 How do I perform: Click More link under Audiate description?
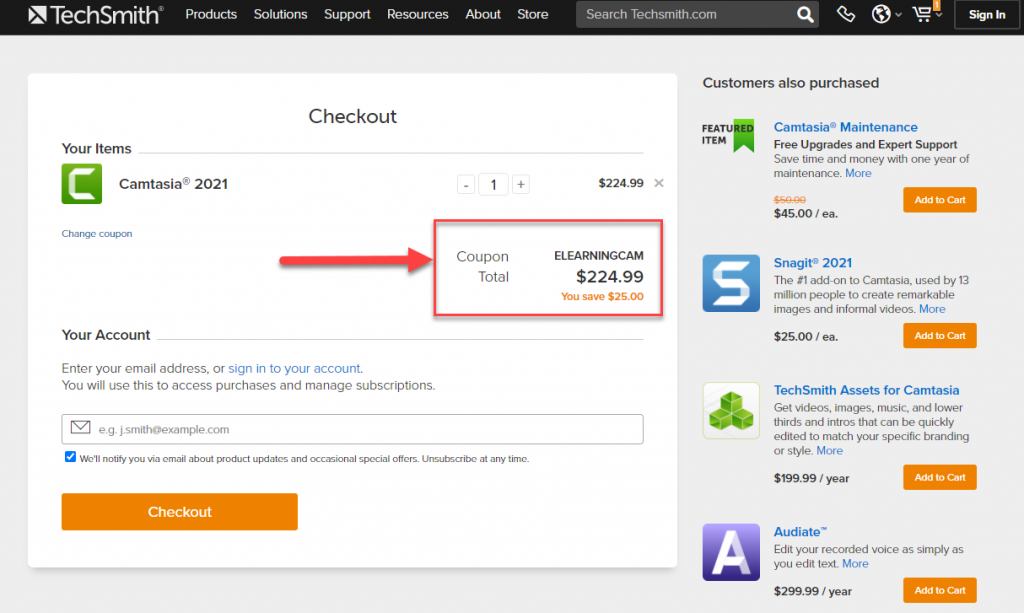click(855, 564)
